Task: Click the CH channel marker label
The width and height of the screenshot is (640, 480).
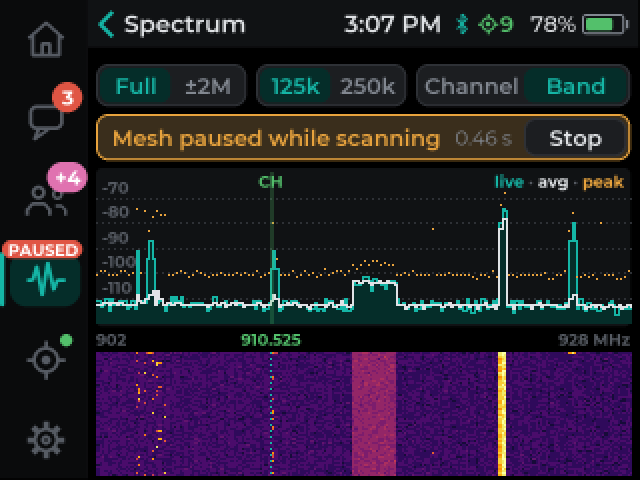Action: coord(271,182)
